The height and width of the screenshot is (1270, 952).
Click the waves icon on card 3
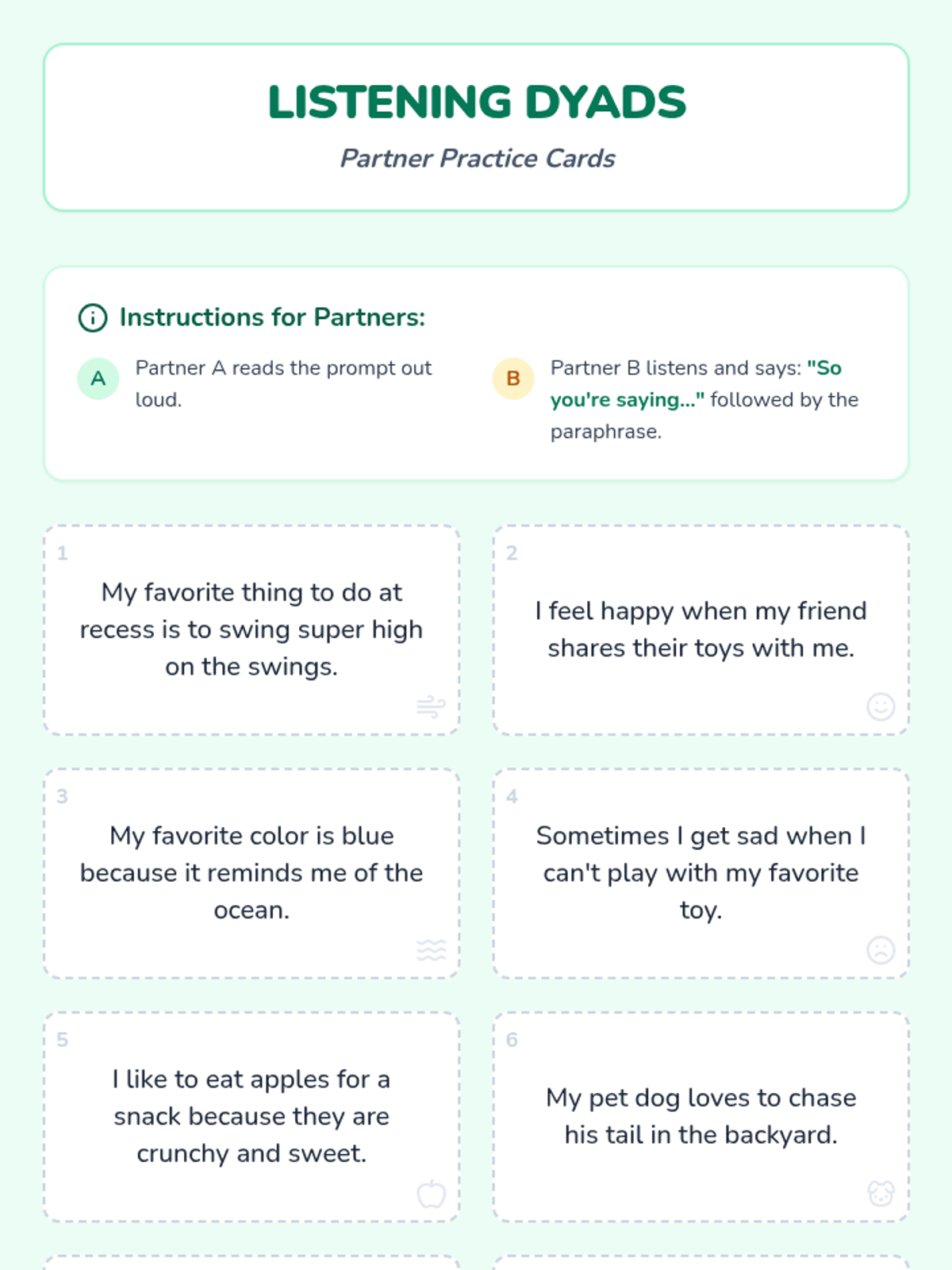(431, 950)
